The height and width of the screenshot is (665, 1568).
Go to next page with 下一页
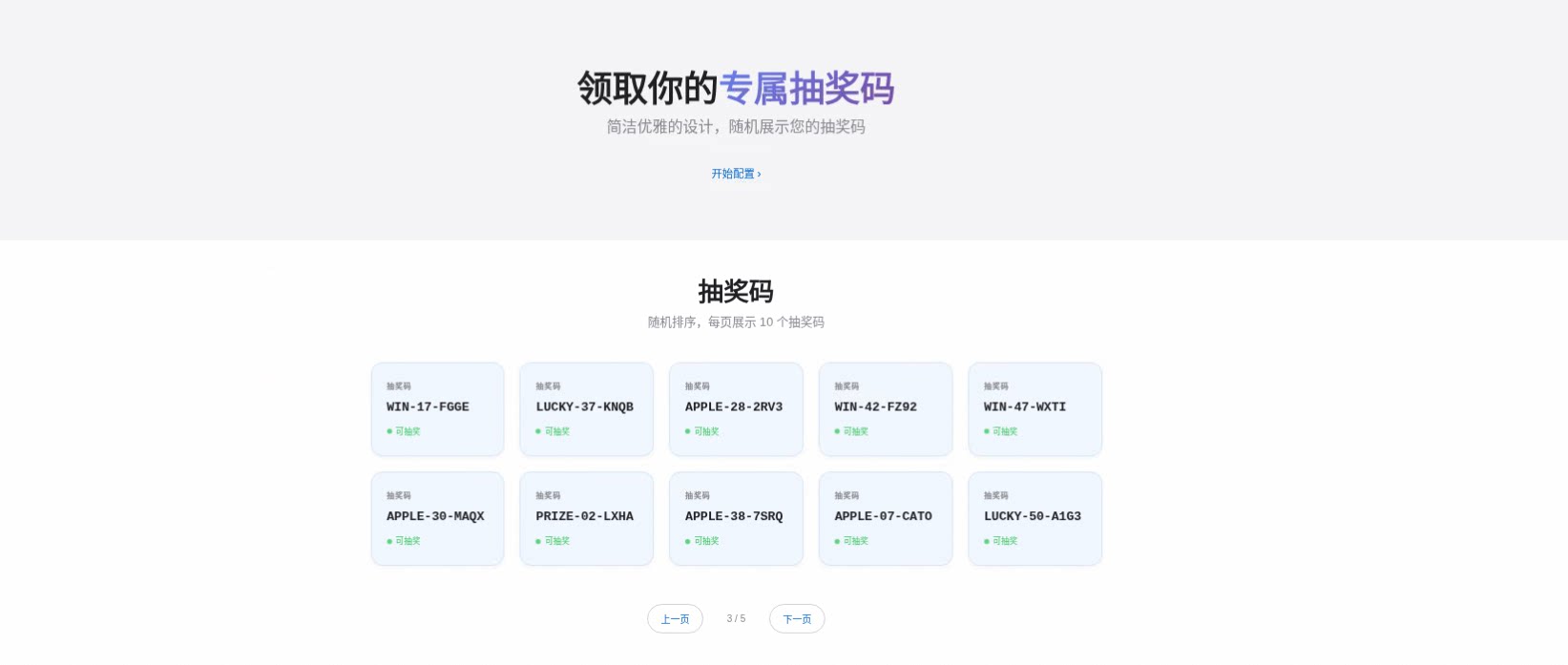797,619
